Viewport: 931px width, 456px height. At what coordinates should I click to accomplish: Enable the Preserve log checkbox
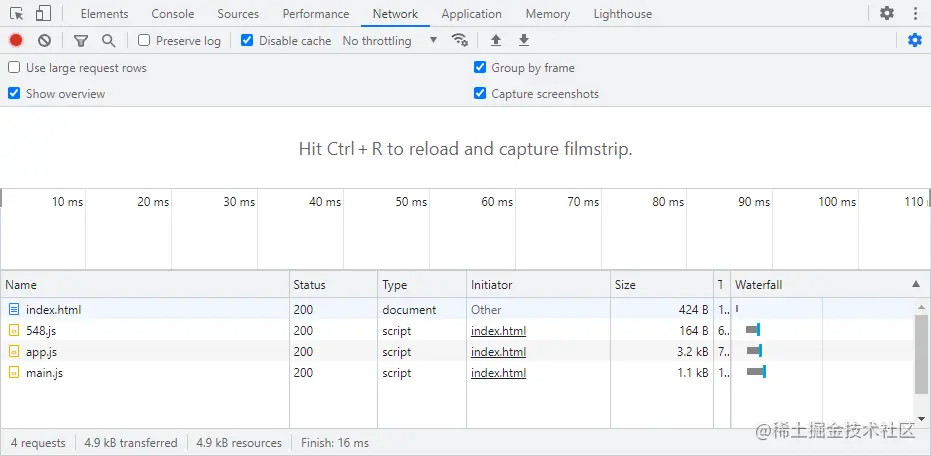[144, 41]
